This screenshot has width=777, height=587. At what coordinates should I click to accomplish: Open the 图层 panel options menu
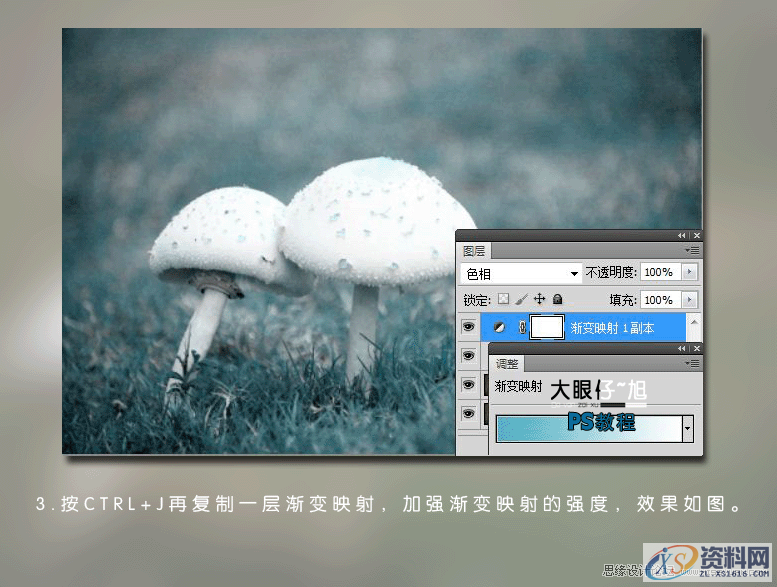tap(692, 251)
